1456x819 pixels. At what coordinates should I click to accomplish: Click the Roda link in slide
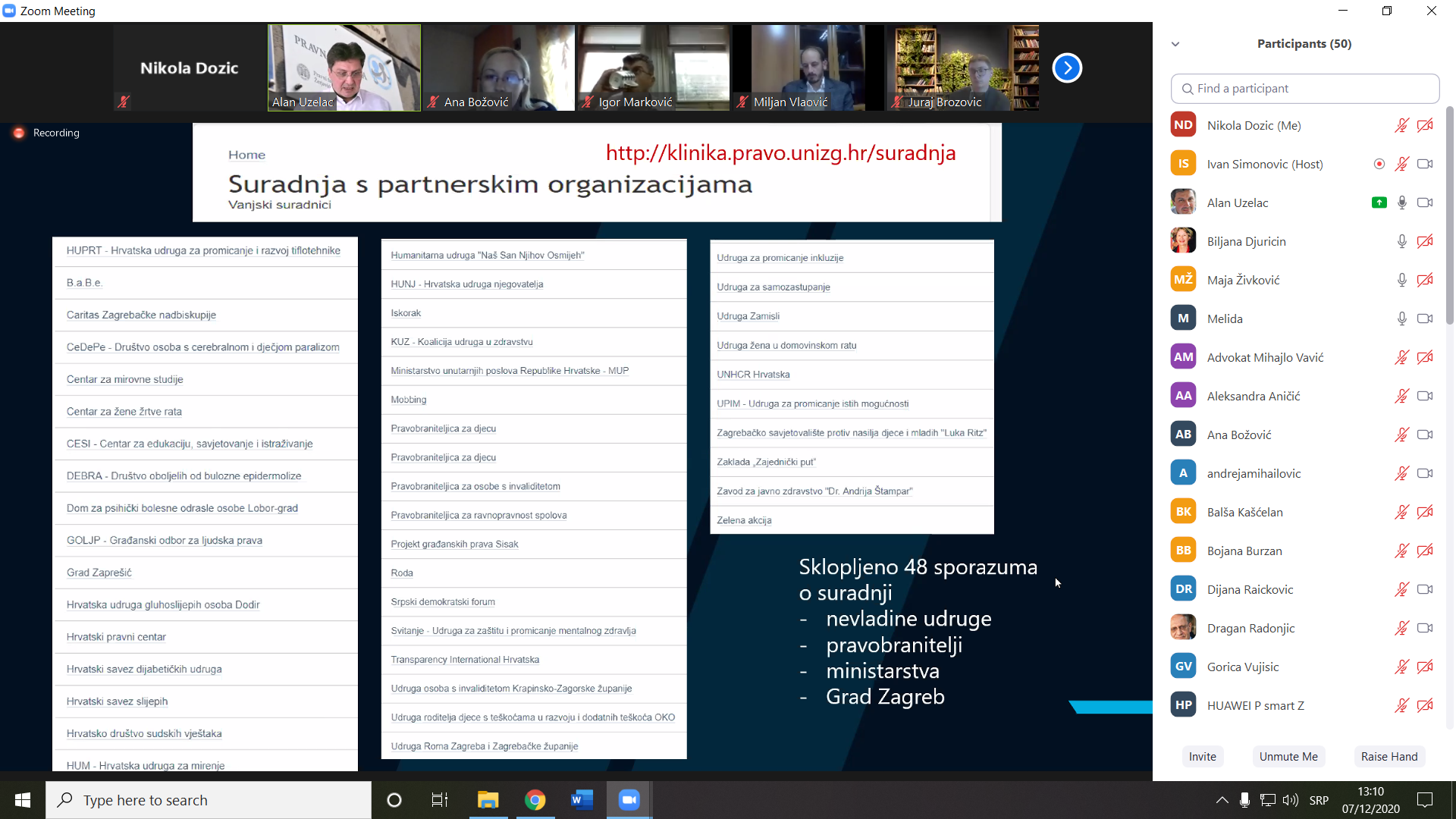pos(402,573)
